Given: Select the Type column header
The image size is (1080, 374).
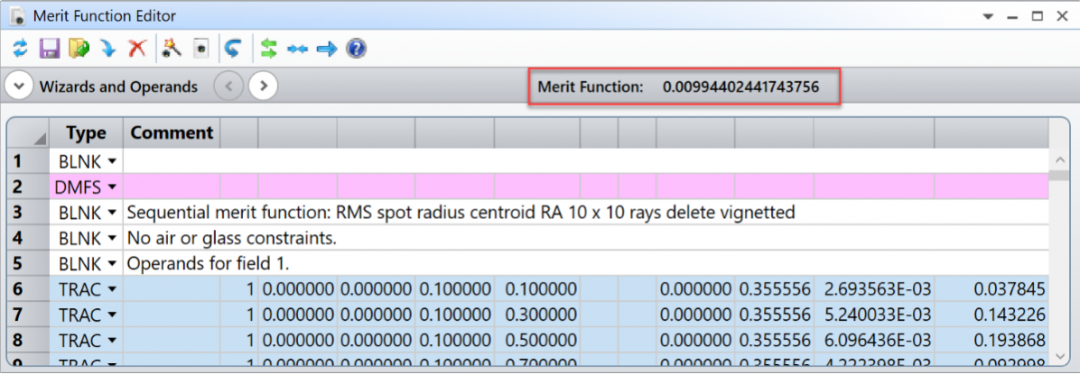Looking at the screenshot, I should [x=86, y=133].
